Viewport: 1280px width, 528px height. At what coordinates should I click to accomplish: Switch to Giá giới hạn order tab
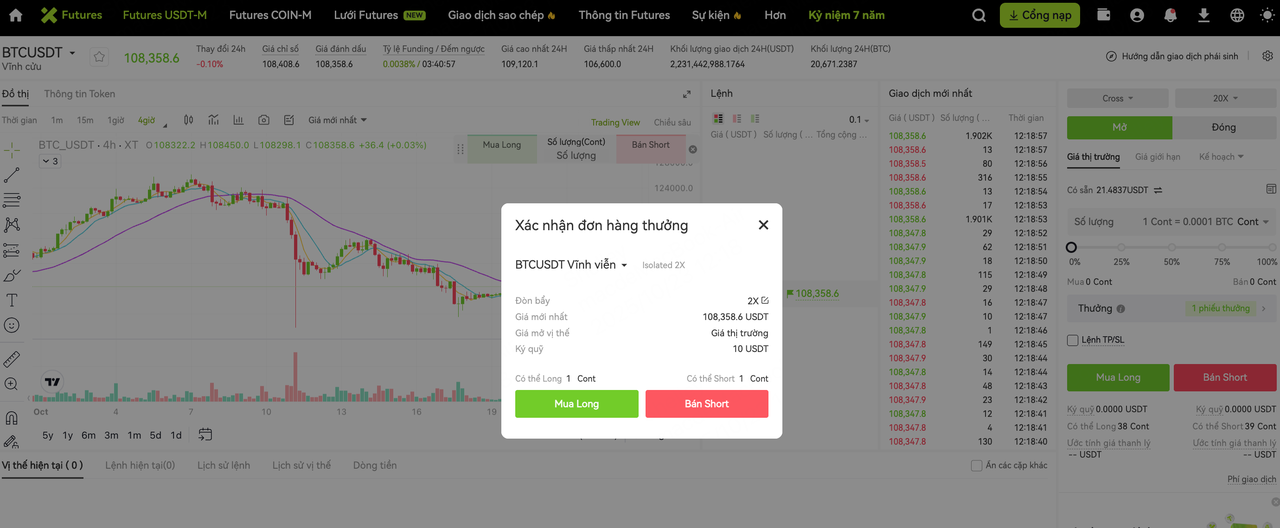pos(1158,157)
